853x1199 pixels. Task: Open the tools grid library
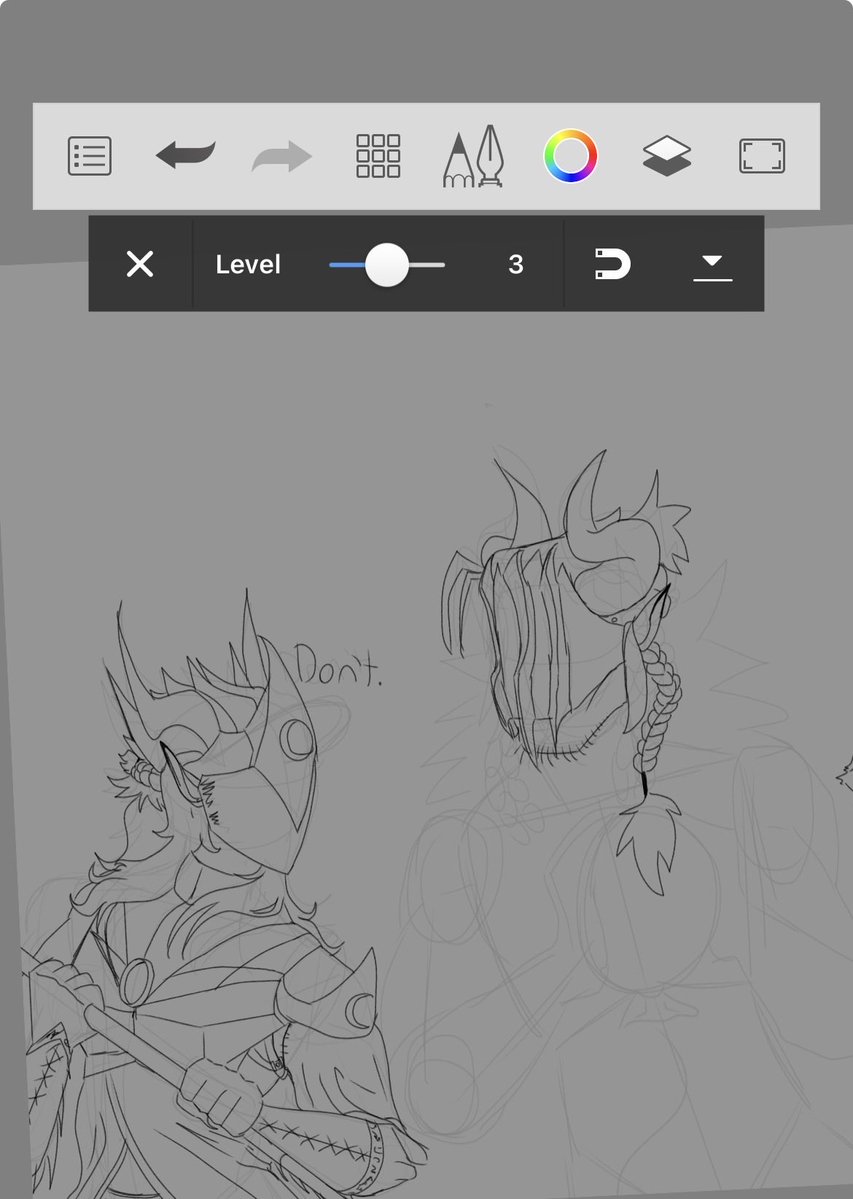point(378,156)
